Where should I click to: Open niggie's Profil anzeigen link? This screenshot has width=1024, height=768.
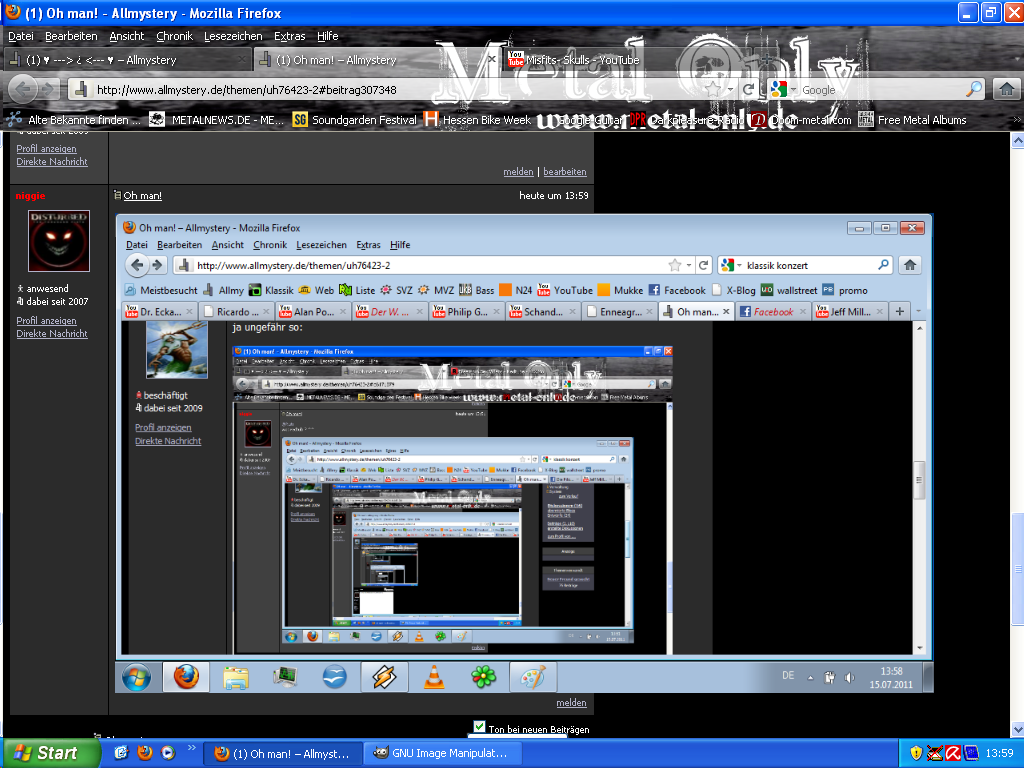[x=46, y=321]
